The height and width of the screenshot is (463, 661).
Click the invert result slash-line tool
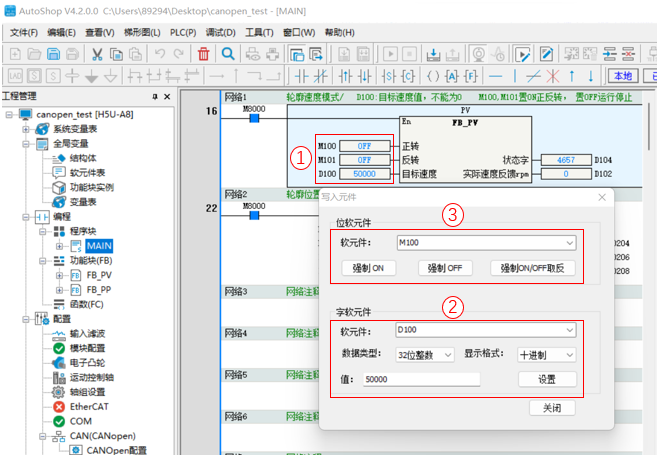(x=534, y=76)
